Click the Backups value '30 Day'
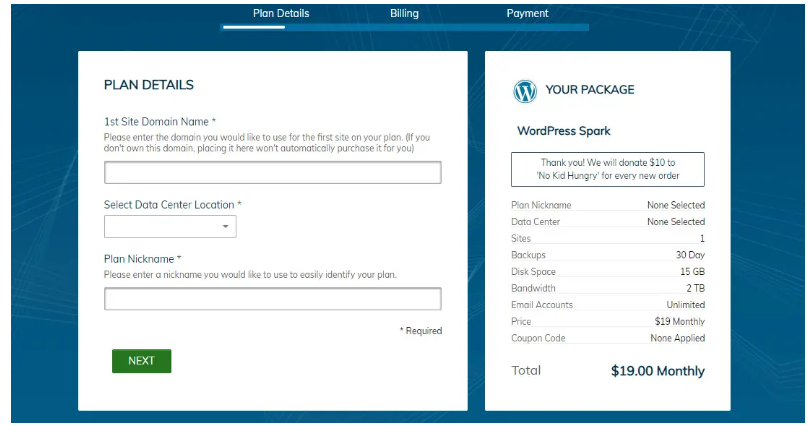Screen dimensions: 808x426 (690, 255)
